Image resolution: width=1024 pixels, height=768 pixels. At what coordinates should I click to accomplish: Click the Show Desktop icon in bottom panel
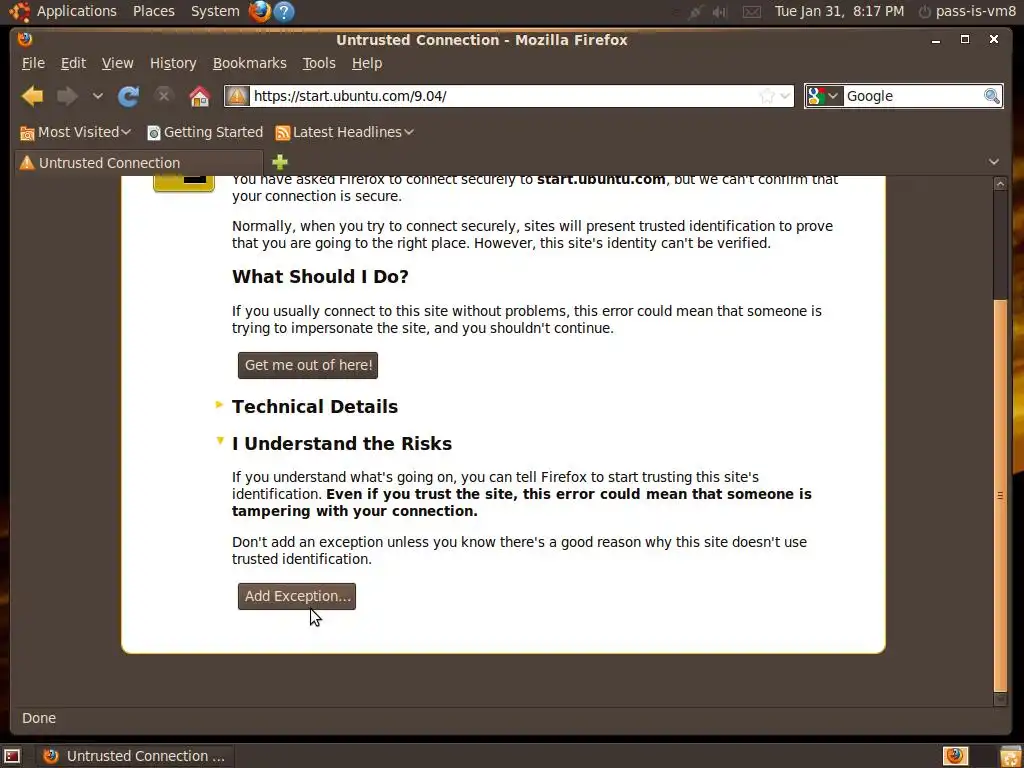click(12, 756)
